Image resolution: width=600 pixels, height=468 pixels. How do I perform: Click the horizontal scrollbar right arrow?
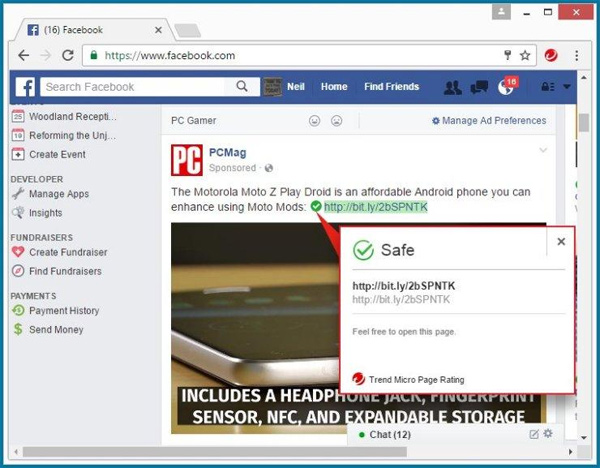571,452
